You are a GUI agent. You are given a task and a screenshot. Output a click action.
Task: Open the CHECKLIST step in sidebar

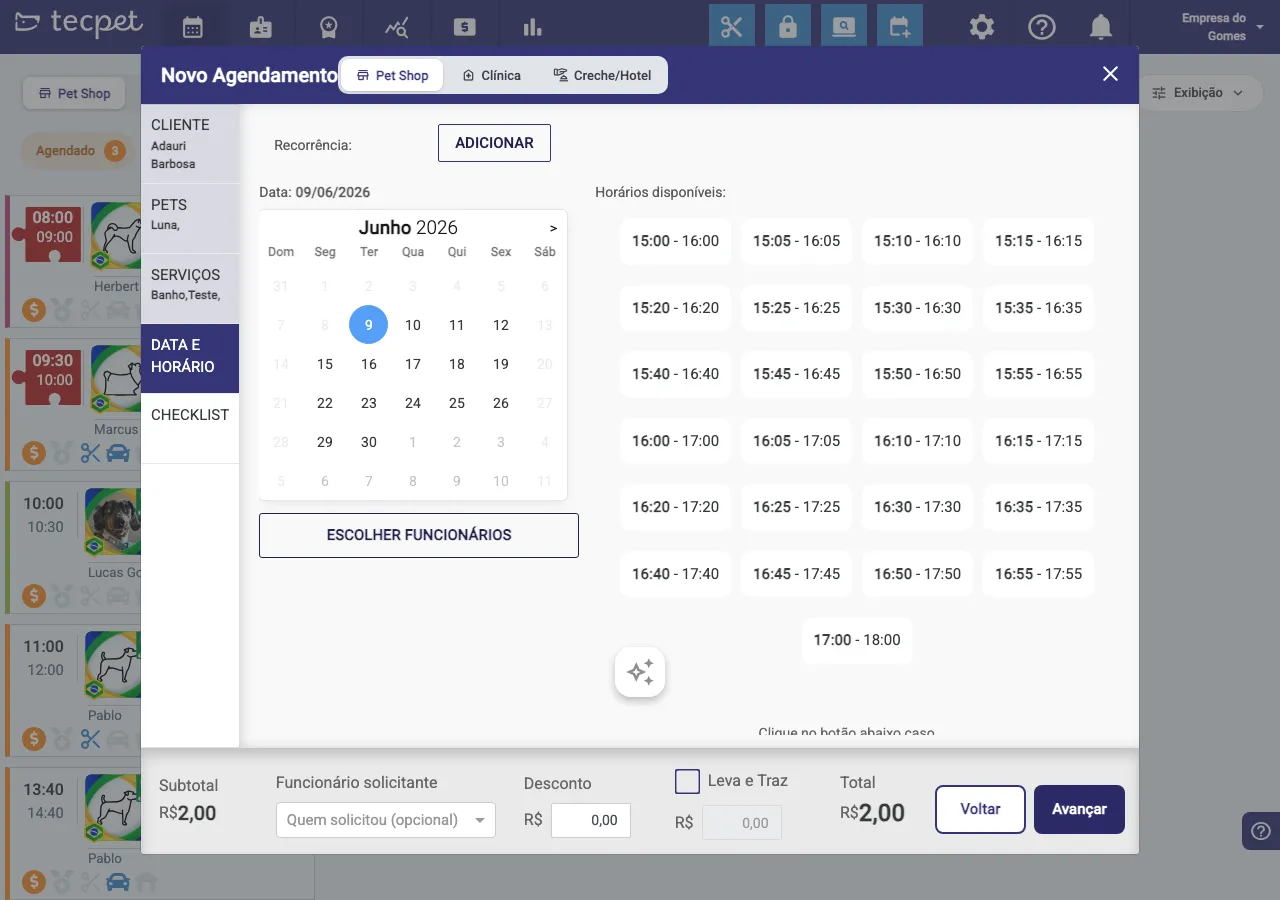click(190, 428)
